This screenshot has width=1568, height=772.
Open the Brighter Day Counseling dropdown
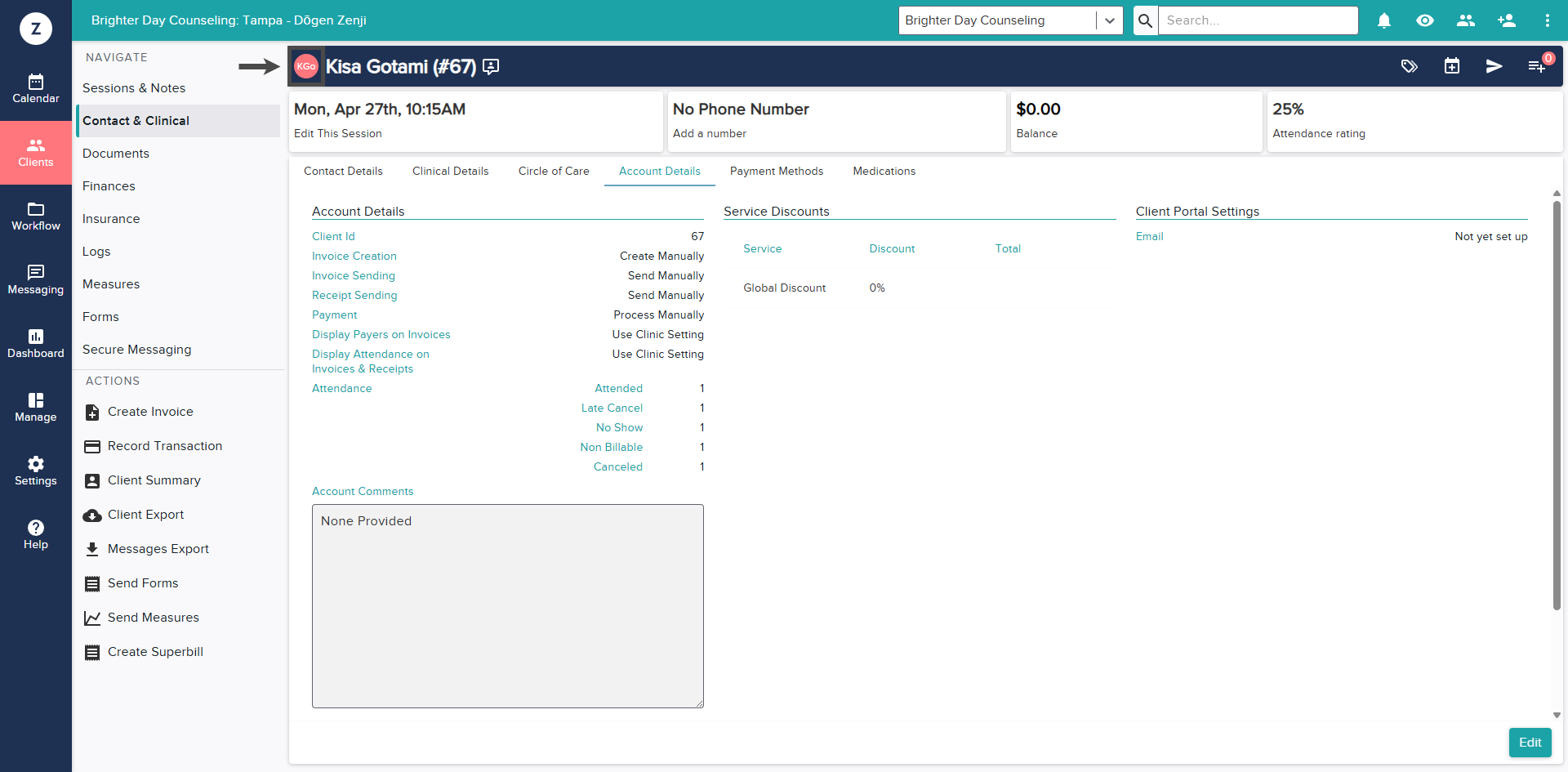click(x=1010, y=20)
